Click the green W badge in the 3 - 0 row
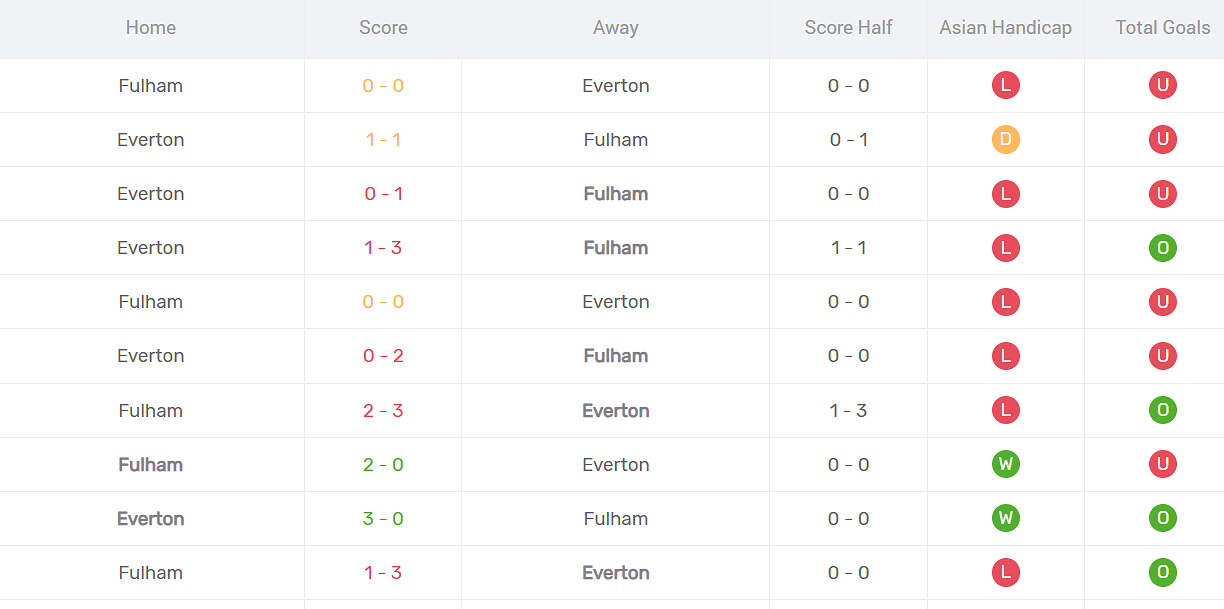1224x609 pixels. pos(1005,518)
